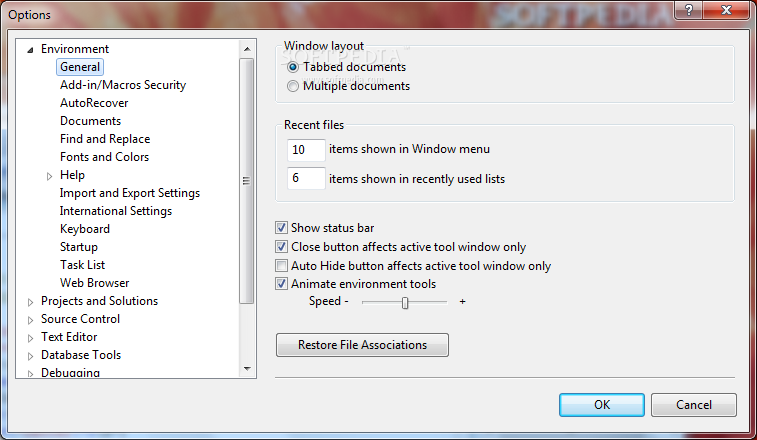
Task: Select the Tabbed documents radio button
Action: pos(293,67)
